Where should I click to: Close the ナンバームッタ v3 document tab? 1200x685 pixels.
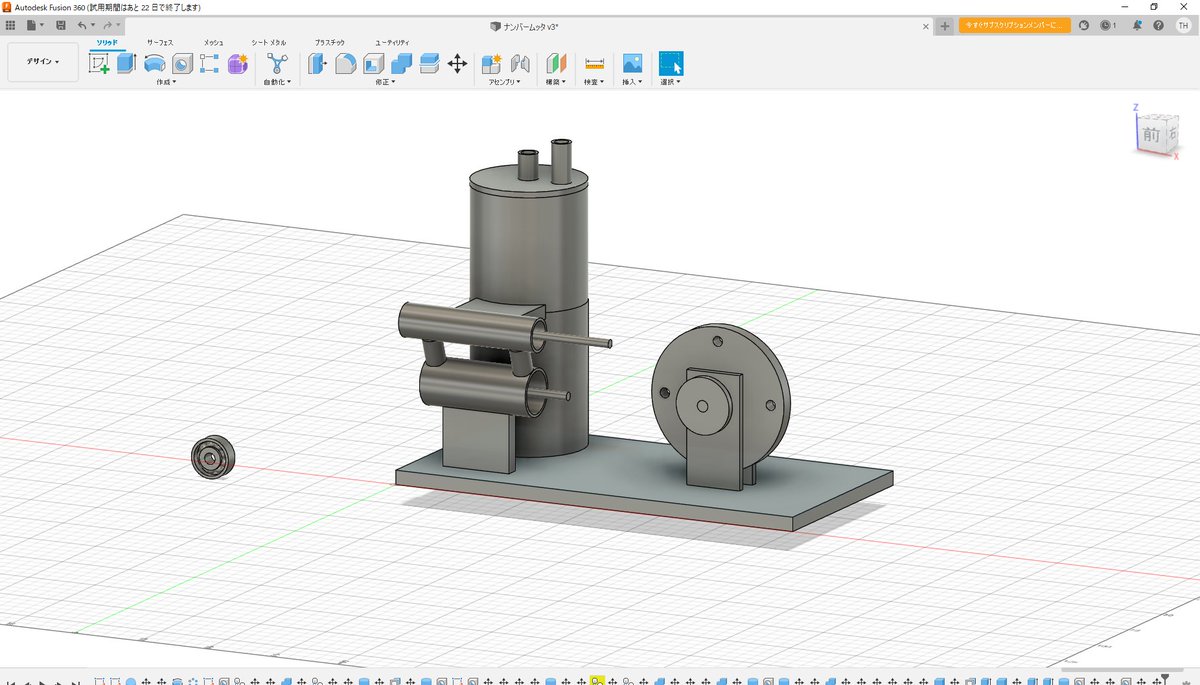925,26
